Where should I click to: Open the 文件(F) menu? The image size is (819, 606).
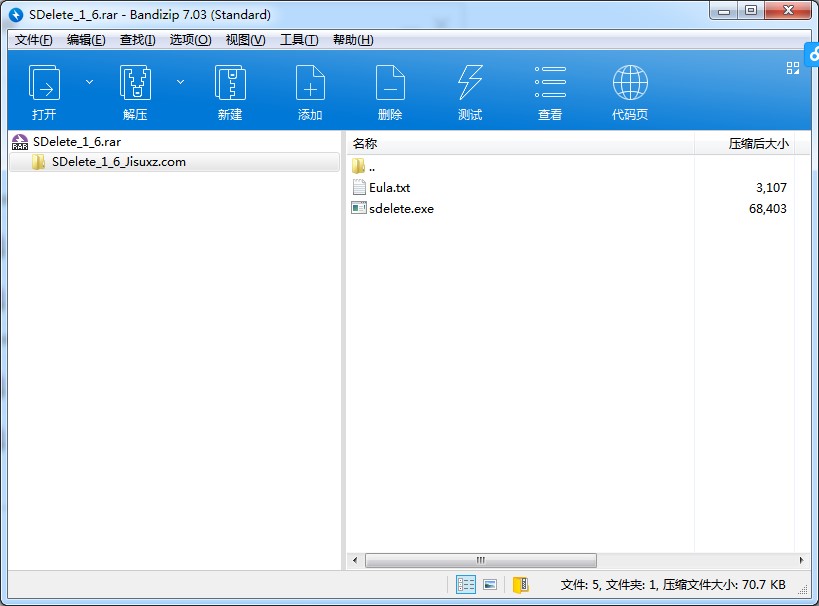[x=33, y=40]
